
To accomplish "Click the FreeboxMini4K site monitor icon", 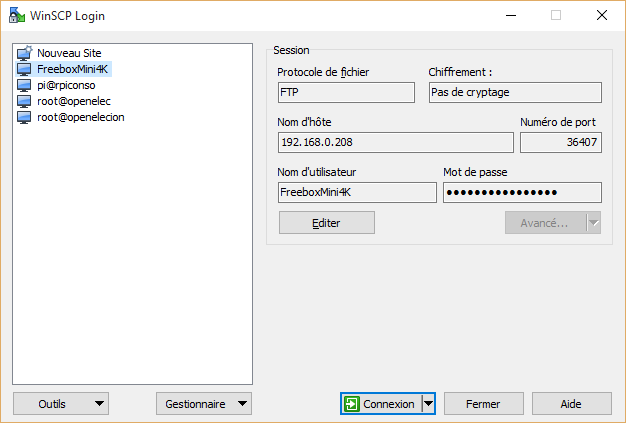I will click(x=25, y=69).
